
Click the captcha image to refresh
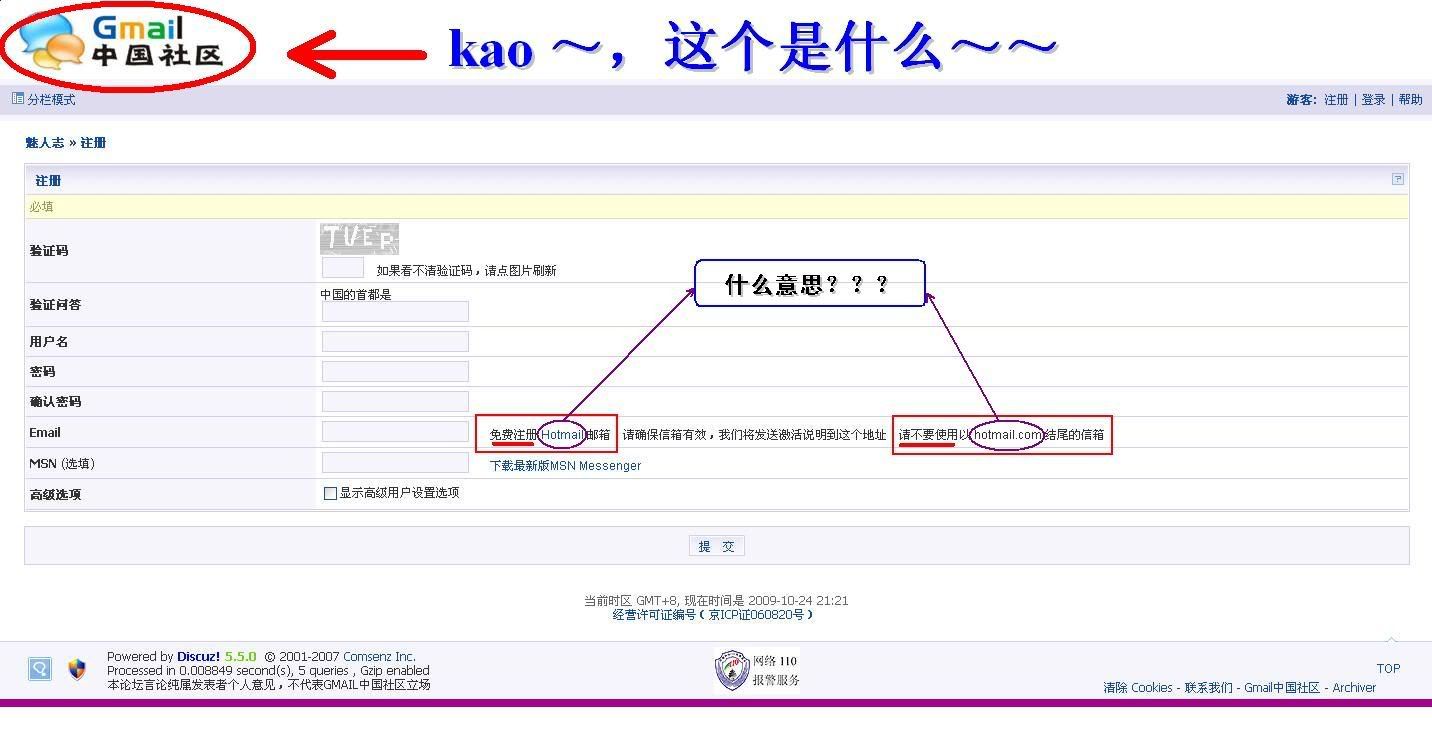pyautogui.click(x=359, y=239)
